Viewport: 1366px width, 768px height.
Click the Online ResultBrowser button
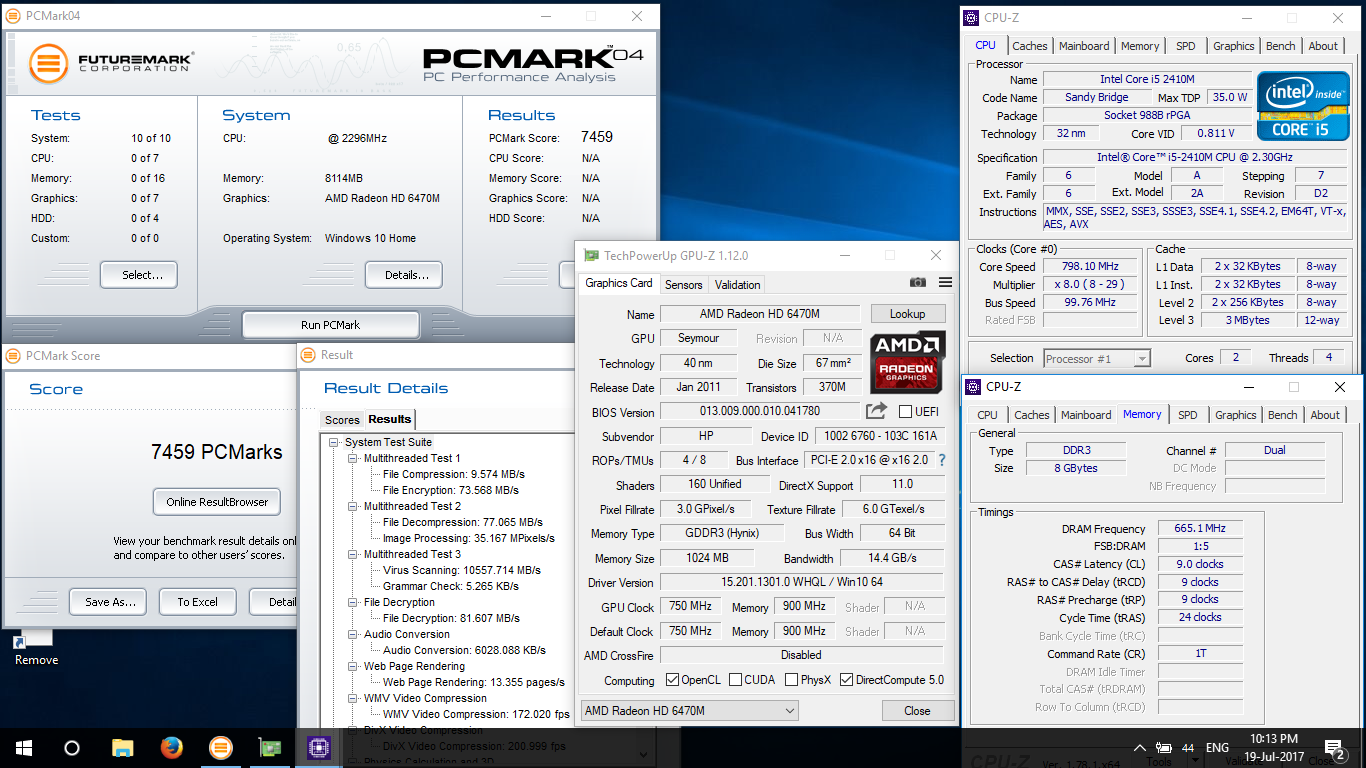coord(217,502)
